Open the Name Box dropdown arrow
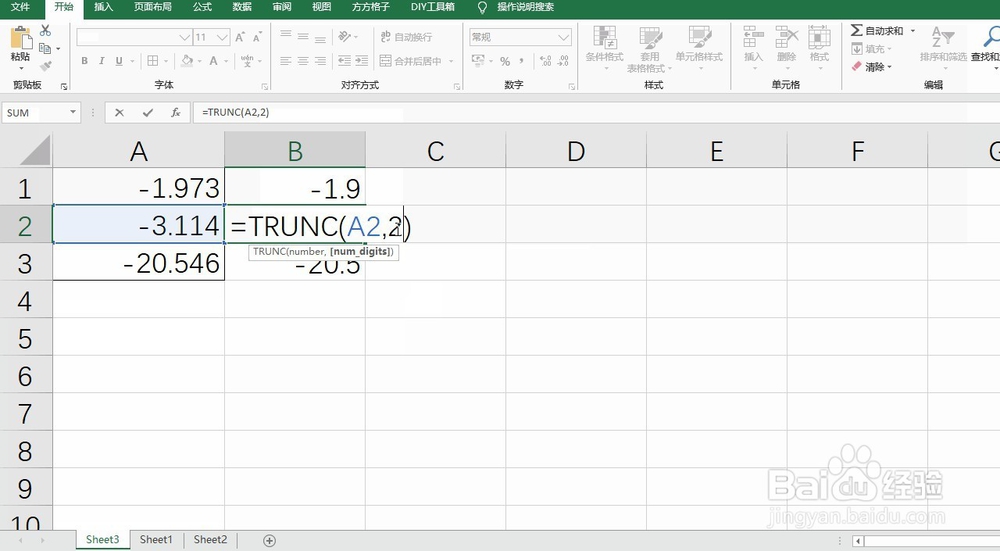This screenshot has height=551, width=1000. [x=73, y=112]
